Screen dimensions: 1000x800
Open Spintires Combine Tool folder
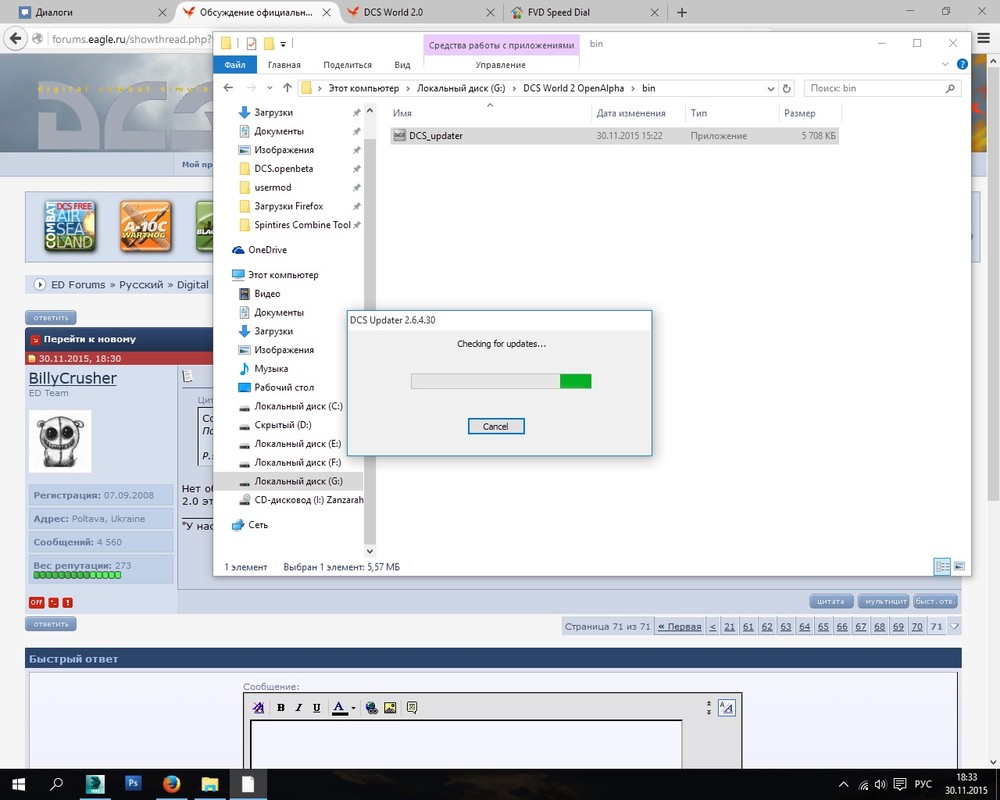coord(302,225)
